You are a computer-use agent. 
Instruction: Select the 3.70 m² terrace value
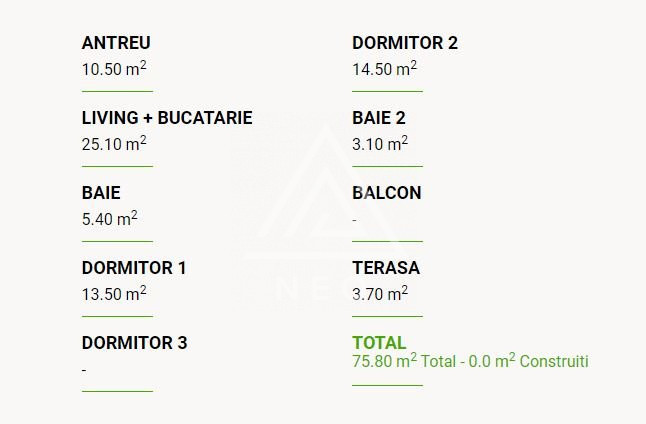click(x=380, y=294)
